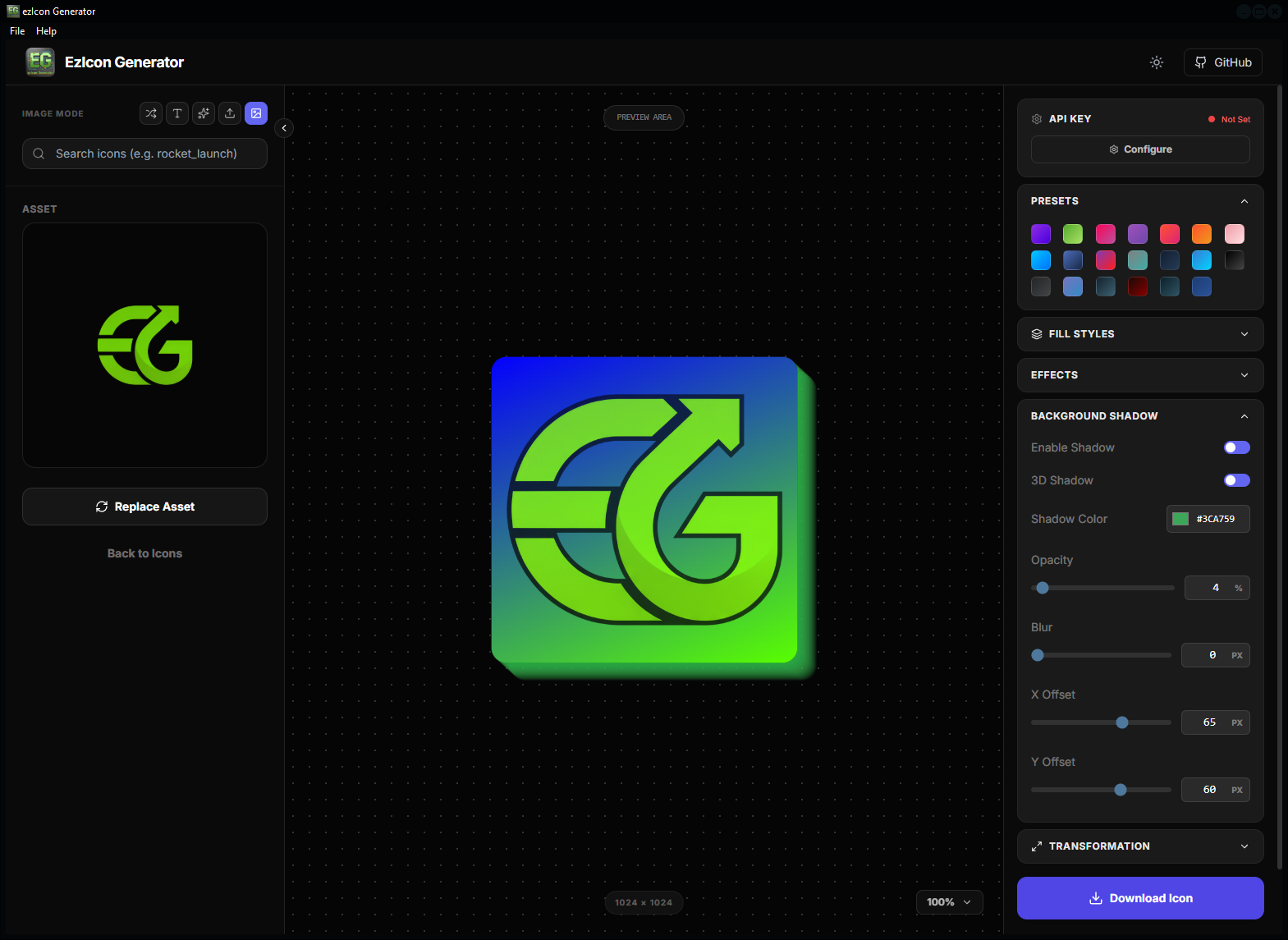Click the Opacity percent value field

[1217, 588]
